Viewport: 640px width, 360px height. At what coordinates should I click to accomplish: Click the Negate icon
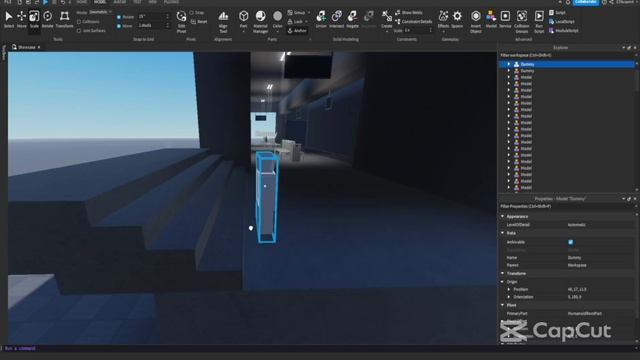[x=352, y=19]
